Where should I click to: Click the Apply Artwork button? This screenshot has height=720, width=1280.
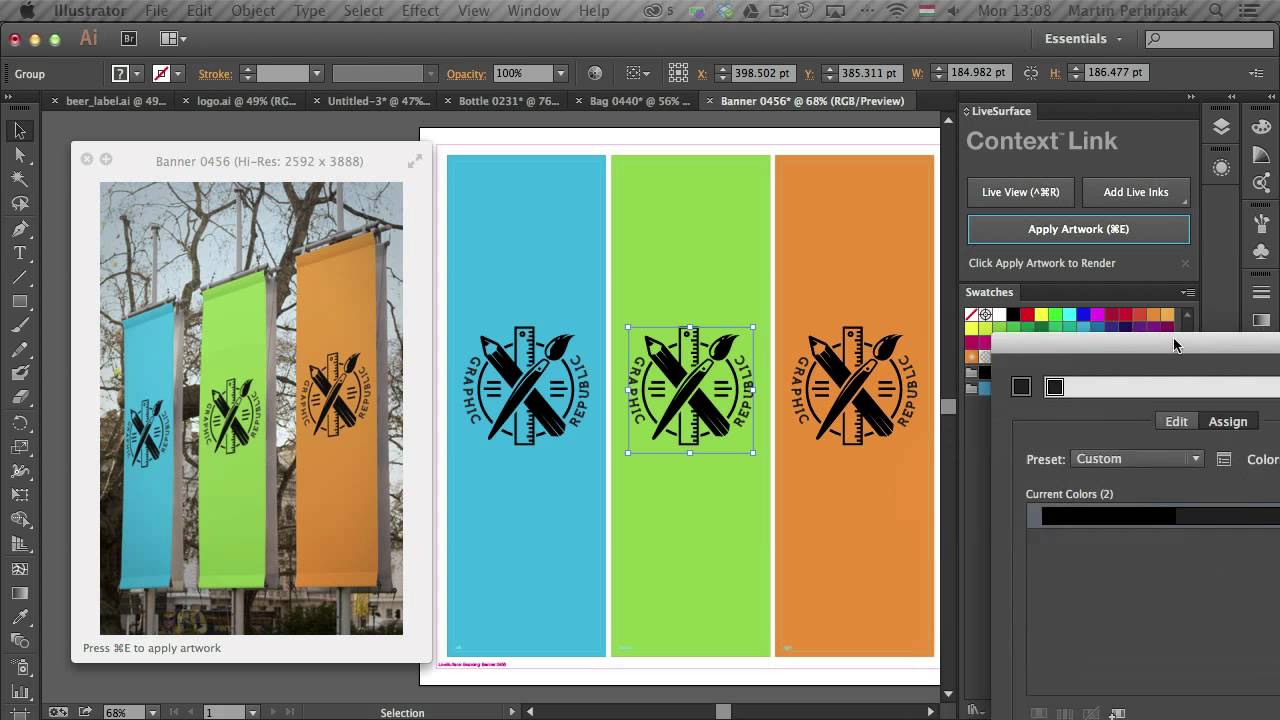(x=1078, y=229)
